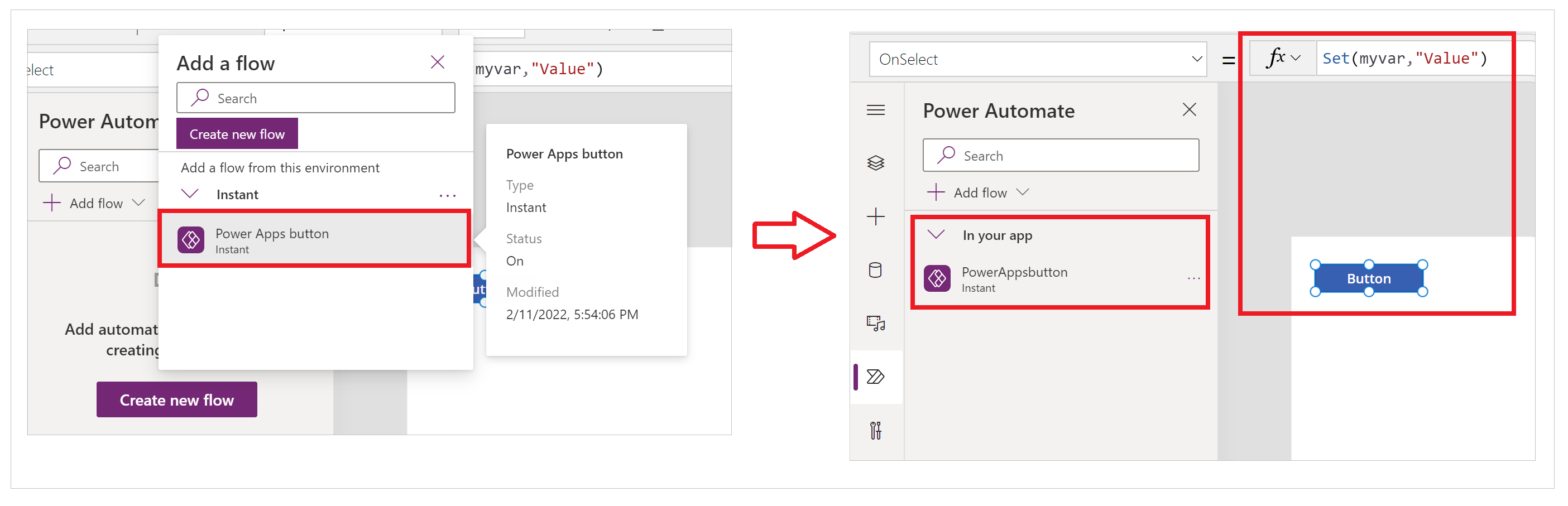Open the Media icon in the rail
The image size is (1568, 506).
875,323
